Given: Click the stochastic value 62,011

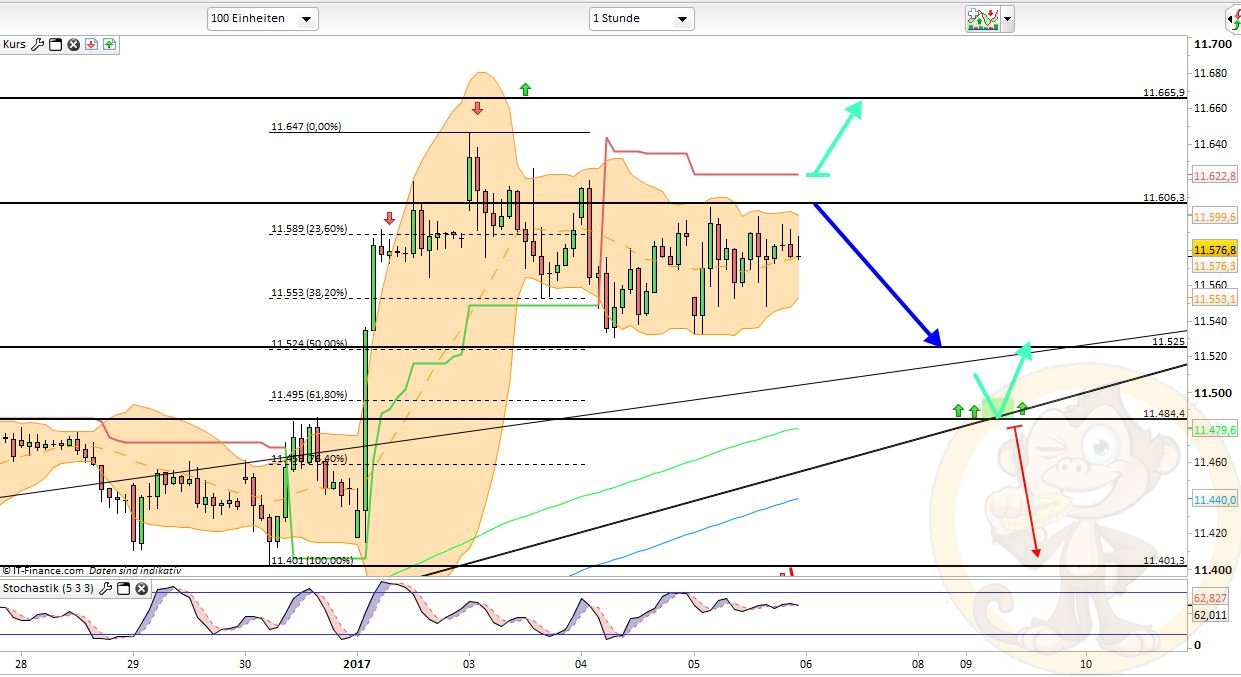Looking at the screenshot, I should (x=1211, y=615).
